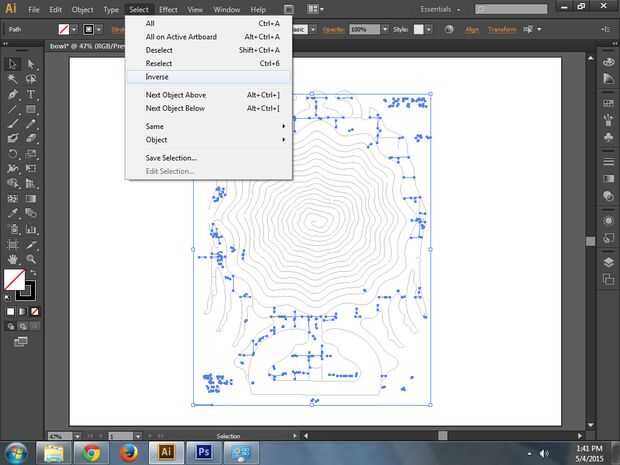The height and width of the screenshot is (465, 620).
Task: Select the Eyedropper tool
Action: 13,213
